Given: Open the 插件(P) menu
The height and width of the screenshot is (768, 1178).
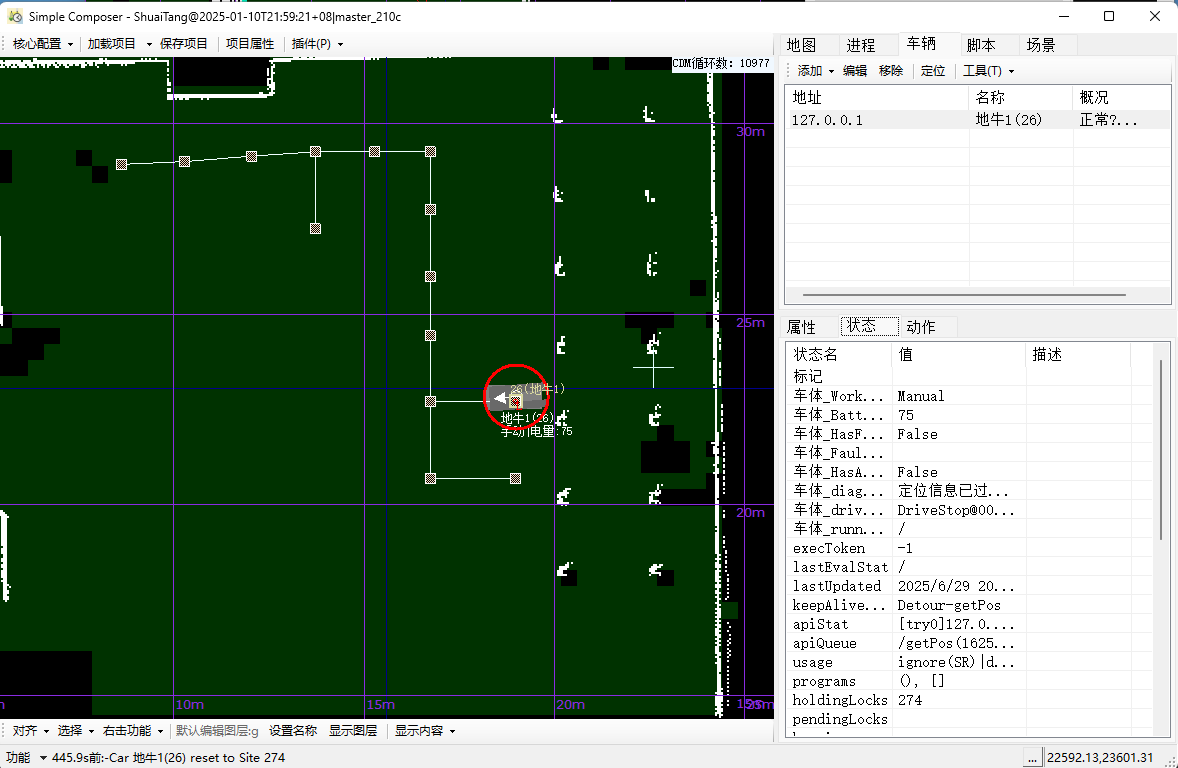Looking at the screenshot, I should pyautogui.click(x=317, y=44).
